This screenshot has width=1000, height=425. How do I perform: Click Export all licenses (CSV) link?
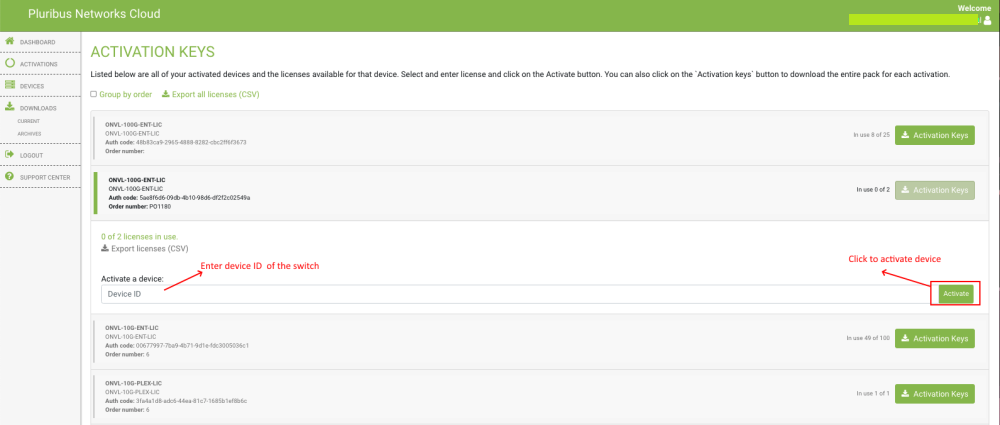216,94
